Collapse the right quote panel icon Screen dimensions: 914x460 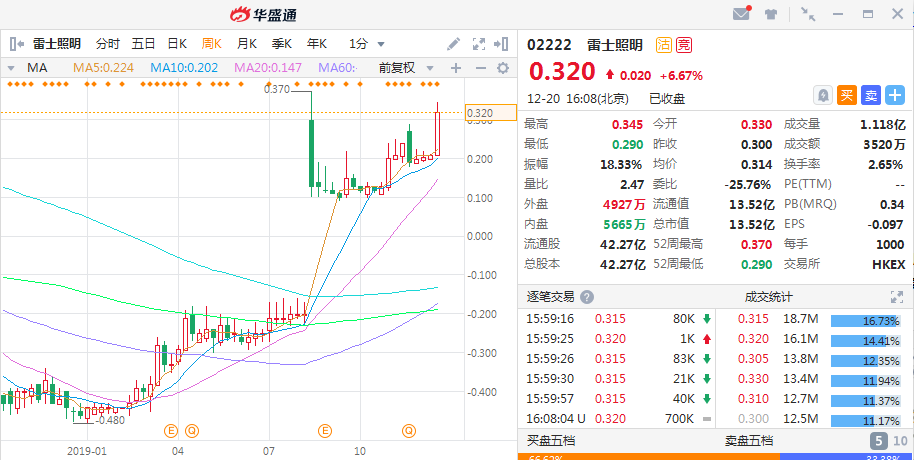(501, 44)
